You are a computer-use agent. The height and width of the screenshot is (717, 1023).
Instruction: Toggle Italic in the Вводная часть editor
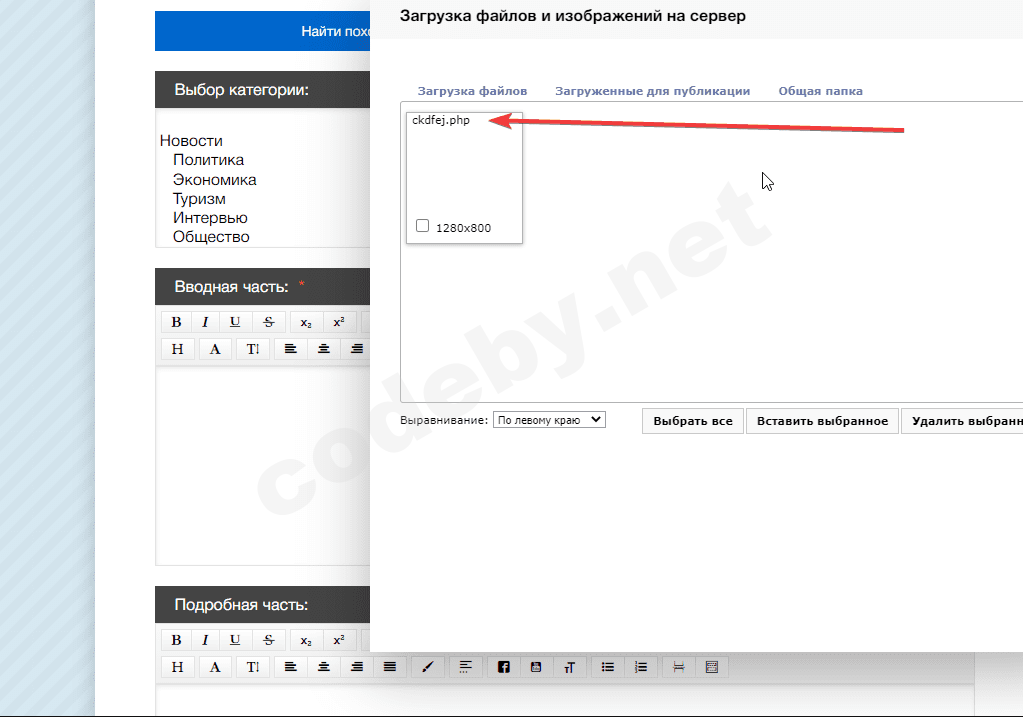point(206,322)
